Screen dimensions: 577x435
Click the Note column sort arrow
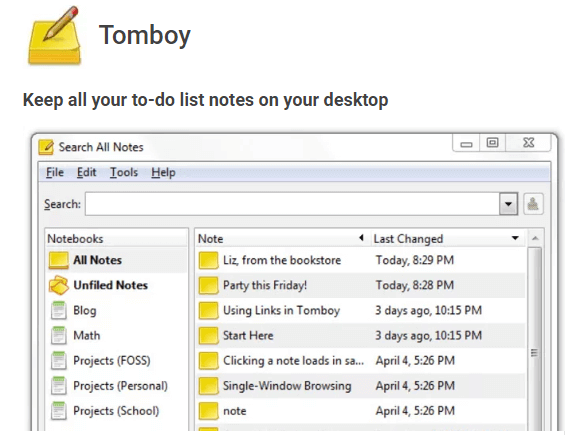pos(361,238)
